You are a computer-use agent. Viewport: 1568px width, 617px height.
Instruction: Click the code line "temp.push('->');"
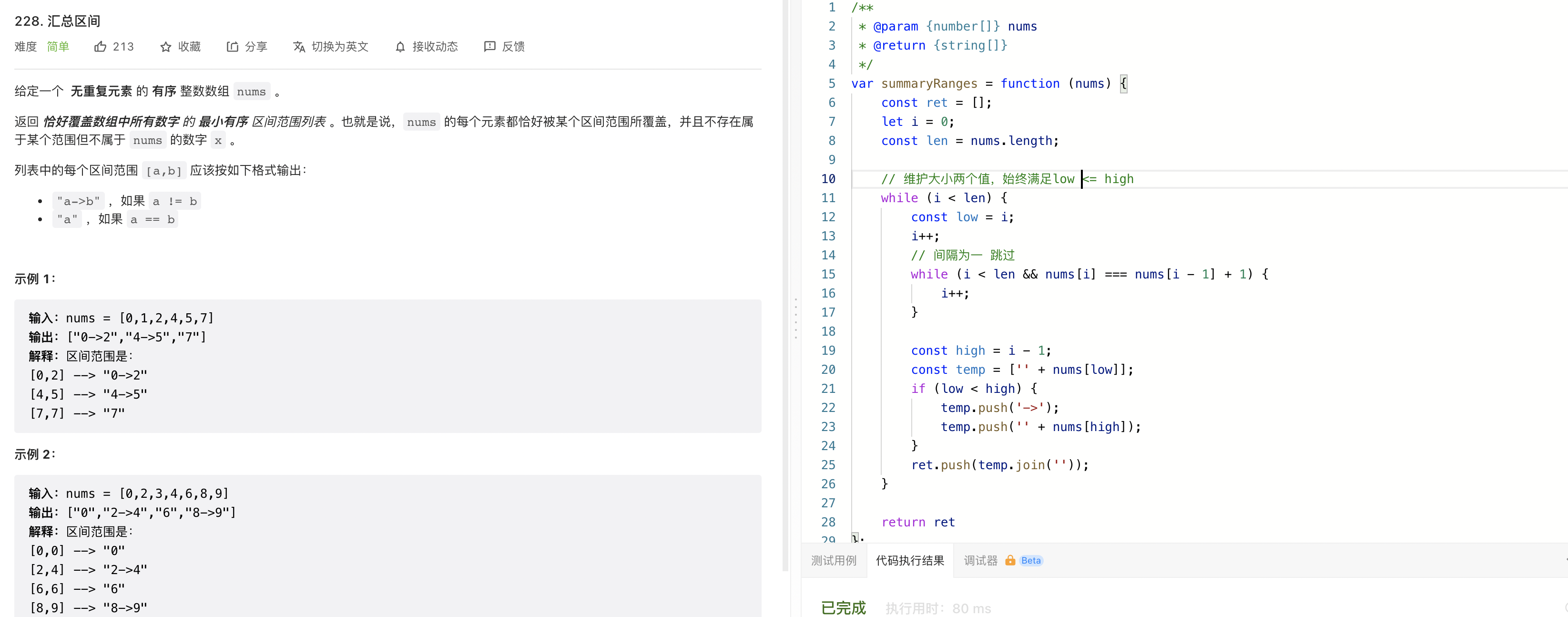point(999,408)
